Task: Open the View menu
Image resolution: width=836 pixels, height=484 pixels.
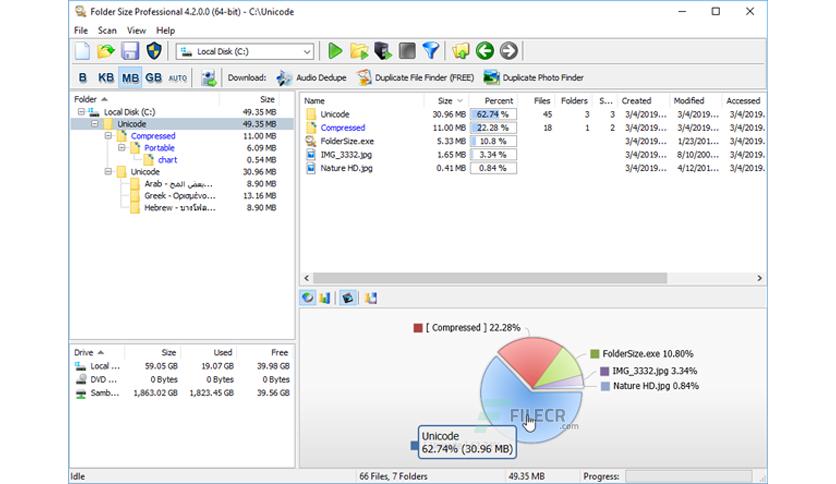Action: [136, 30]
